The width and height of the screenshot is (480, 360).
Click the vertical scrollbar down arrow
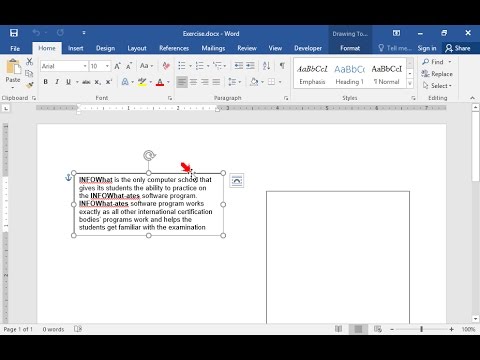[475, 319]
